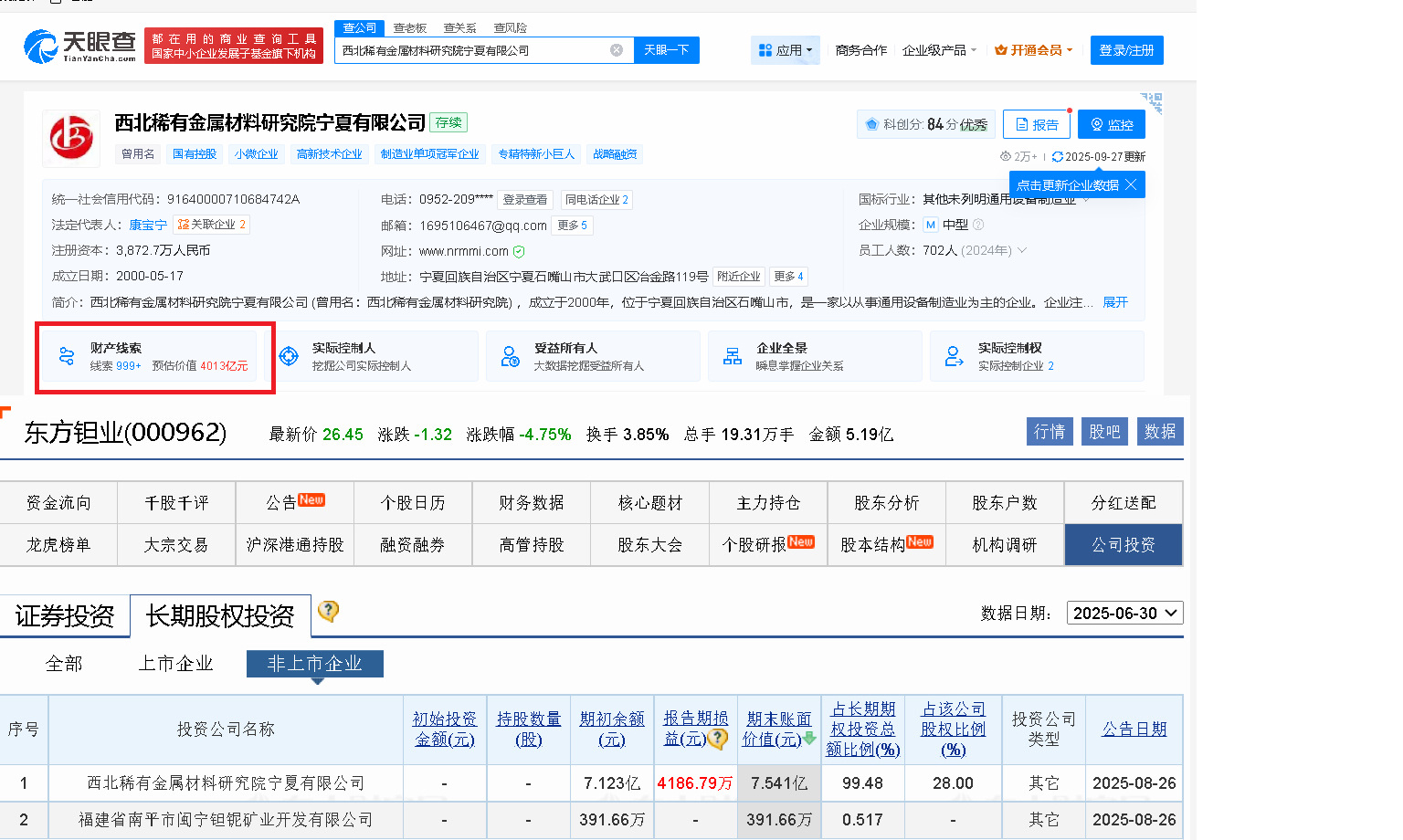The height and width of the screenshot is (840, 1403).
Task: Click the 企业全景 org chart icon
Action: (x=733, y=356)
